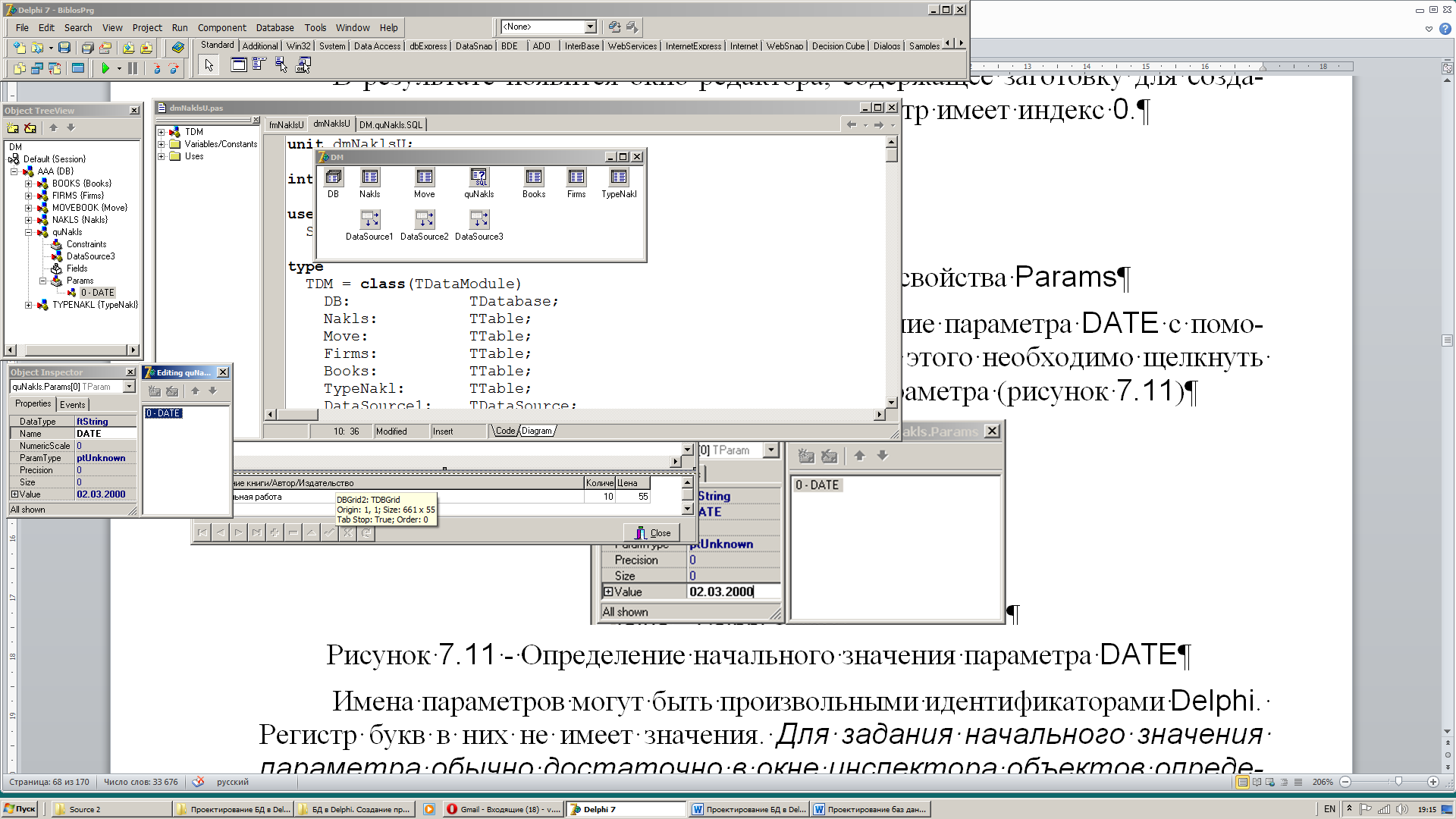Image resolution: width=1456 pixels, height=819 pixels.
Task: Switch to fmNaklsU editor tab
Action: pos(286,125)
